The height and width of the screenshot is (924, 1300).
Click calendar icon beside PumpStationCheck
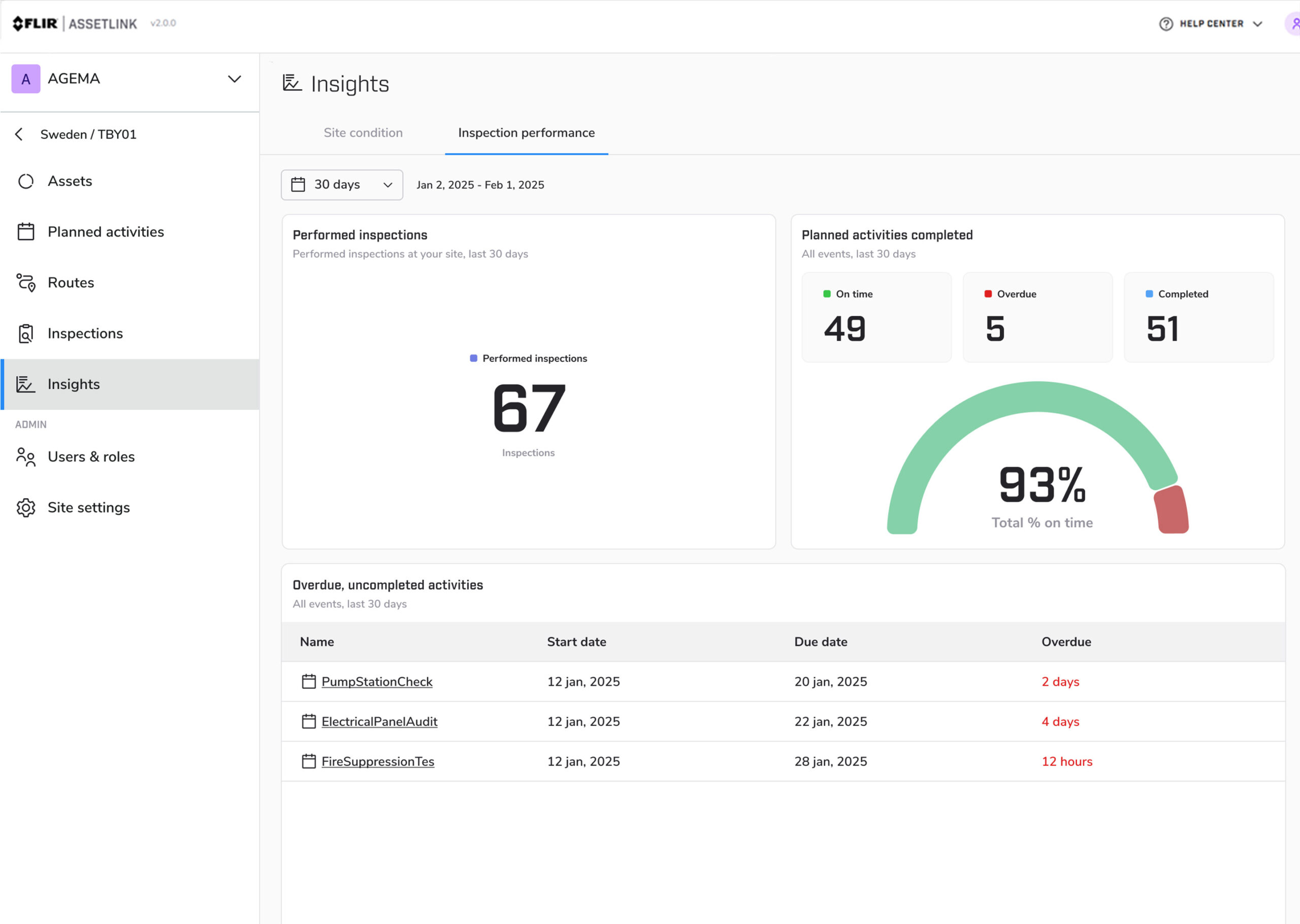coord(308,682)
